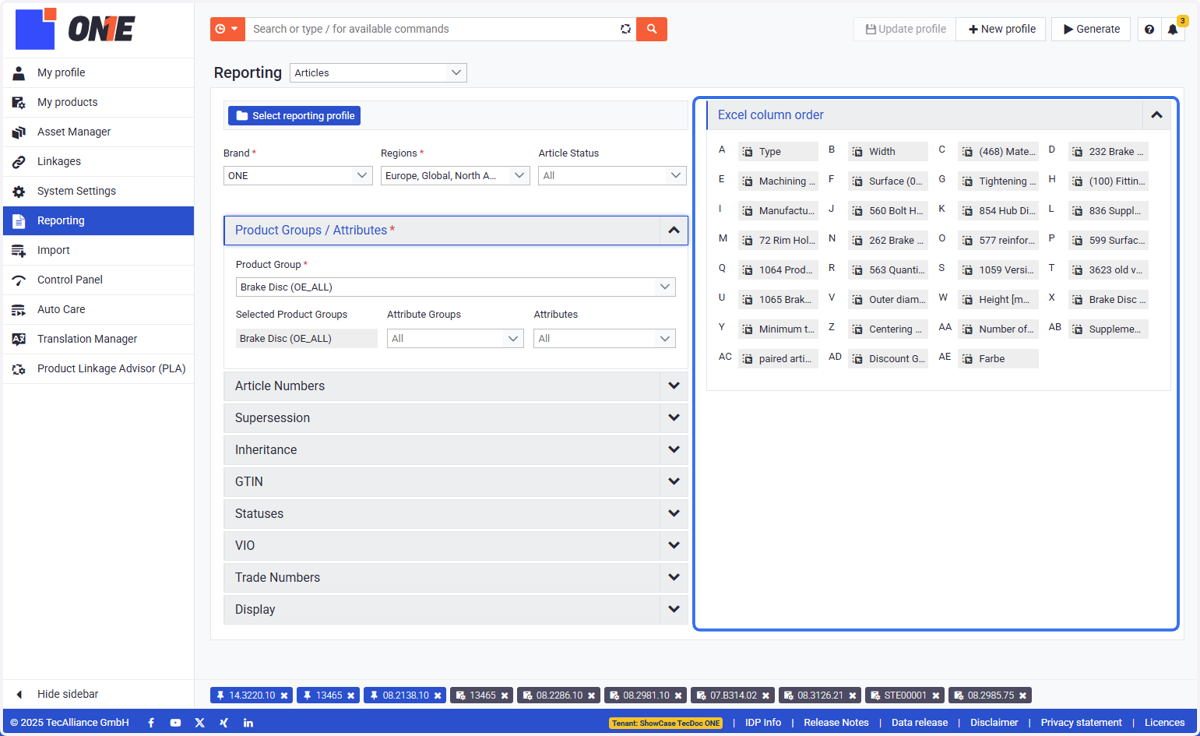Open My profile in the sidebar

tap(98, 73)
